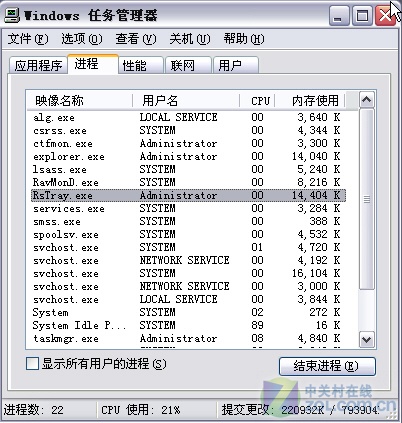Select the explorer.exe process row
Viewport: 402px width, 423px height.
click(188, 156)
